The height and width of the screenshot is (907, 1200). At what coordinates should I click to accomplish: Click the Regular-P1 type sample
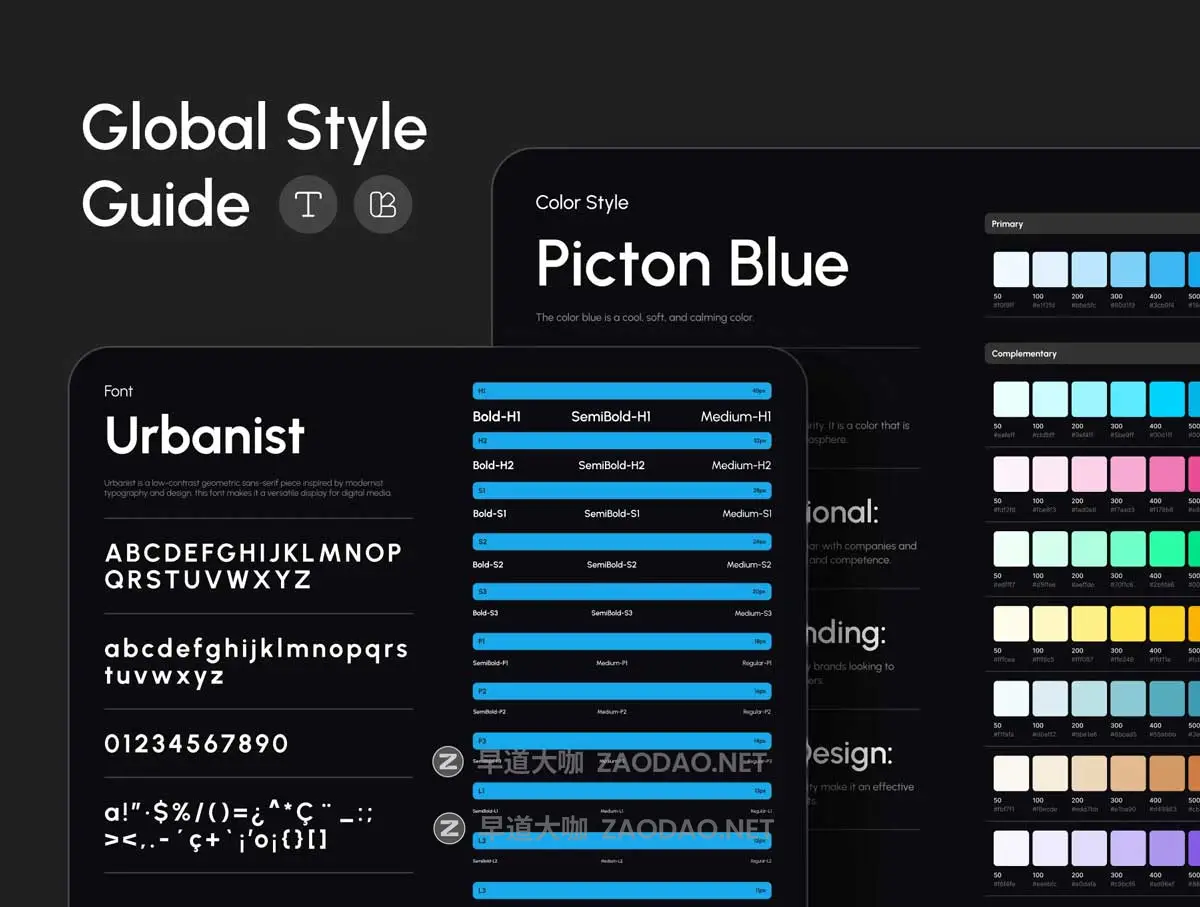pyautogui.click(x=756, y=663)
